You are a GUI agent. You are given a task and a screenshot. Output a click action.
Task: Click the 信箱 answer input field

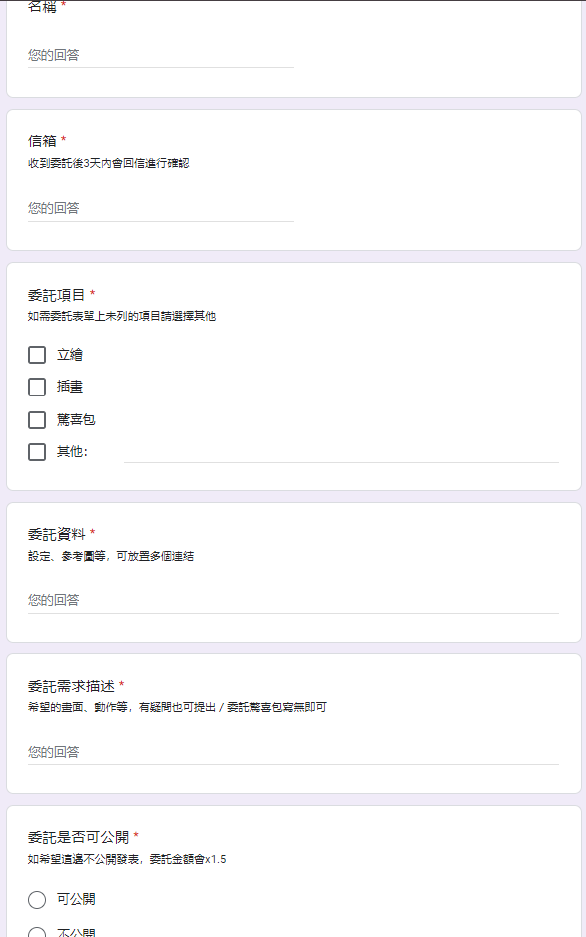point(161,208)
